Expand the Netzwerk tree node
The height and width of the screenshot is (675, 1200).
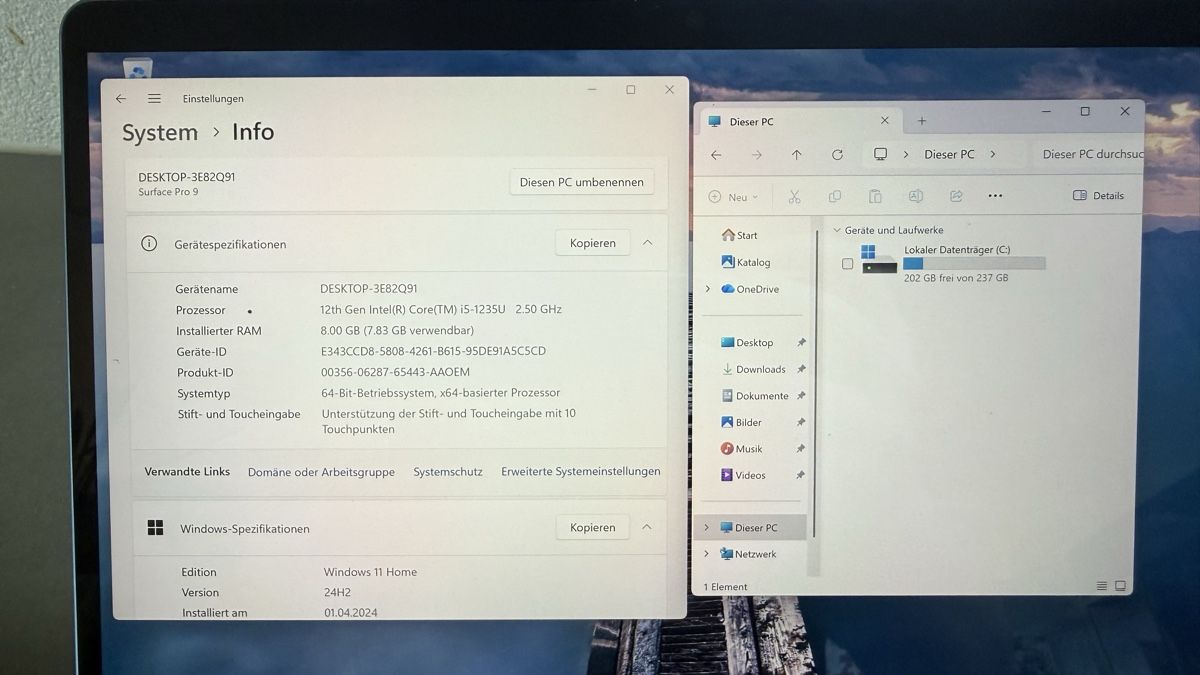click(x=706, y=554)
